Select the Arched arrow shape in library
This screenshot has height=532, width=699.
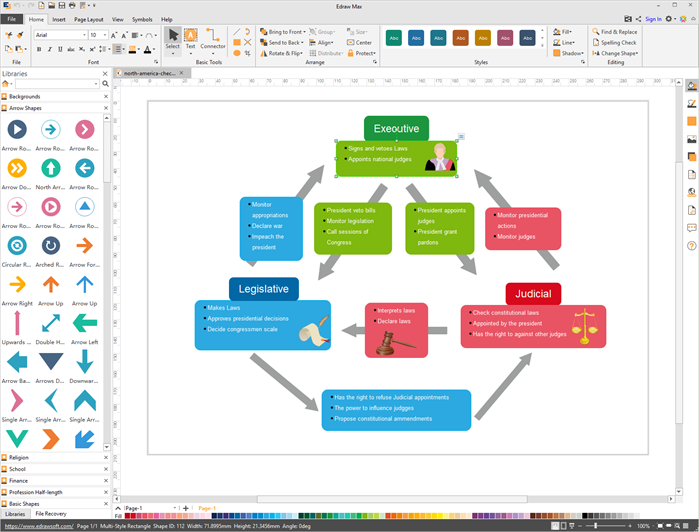51,246
